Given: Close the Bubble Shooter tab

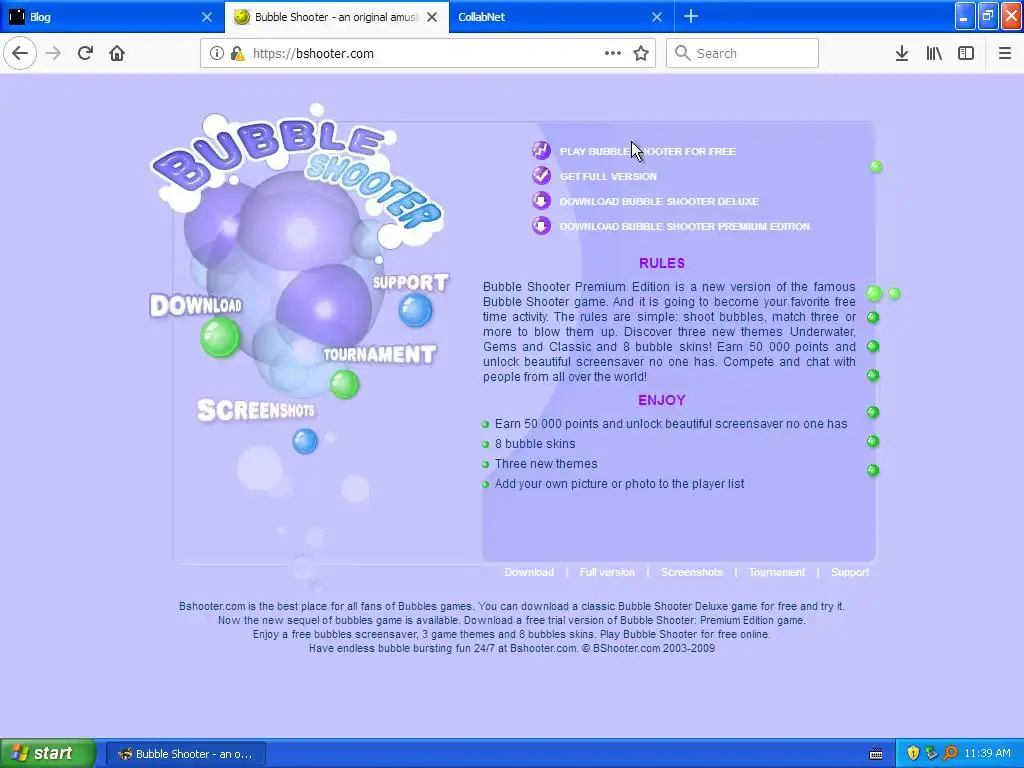Looking at the screenshot, I should click(432, 17).
